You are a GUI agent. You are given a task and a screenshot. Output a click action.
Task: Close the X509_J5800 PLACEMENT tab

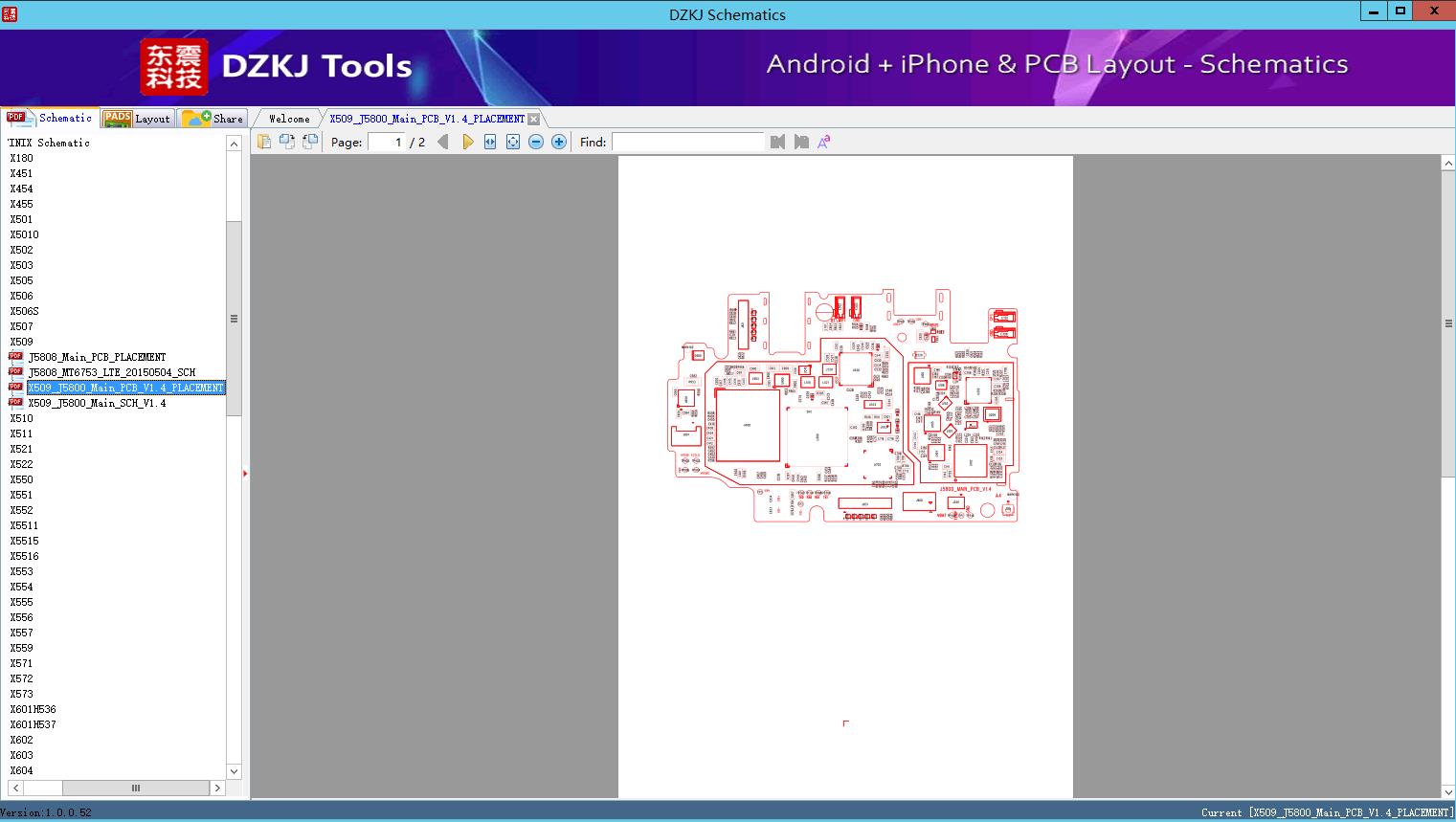(534, 119)
